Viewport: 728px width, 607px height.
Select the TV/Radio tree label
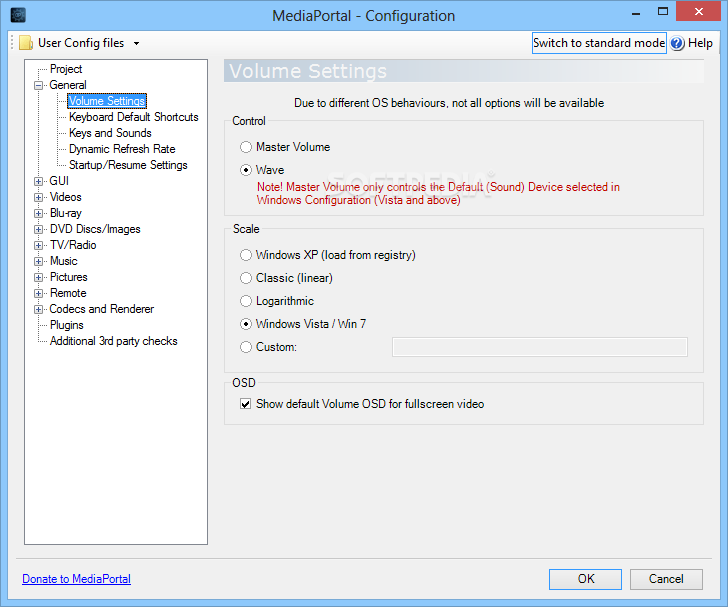(x=73, y=245)
